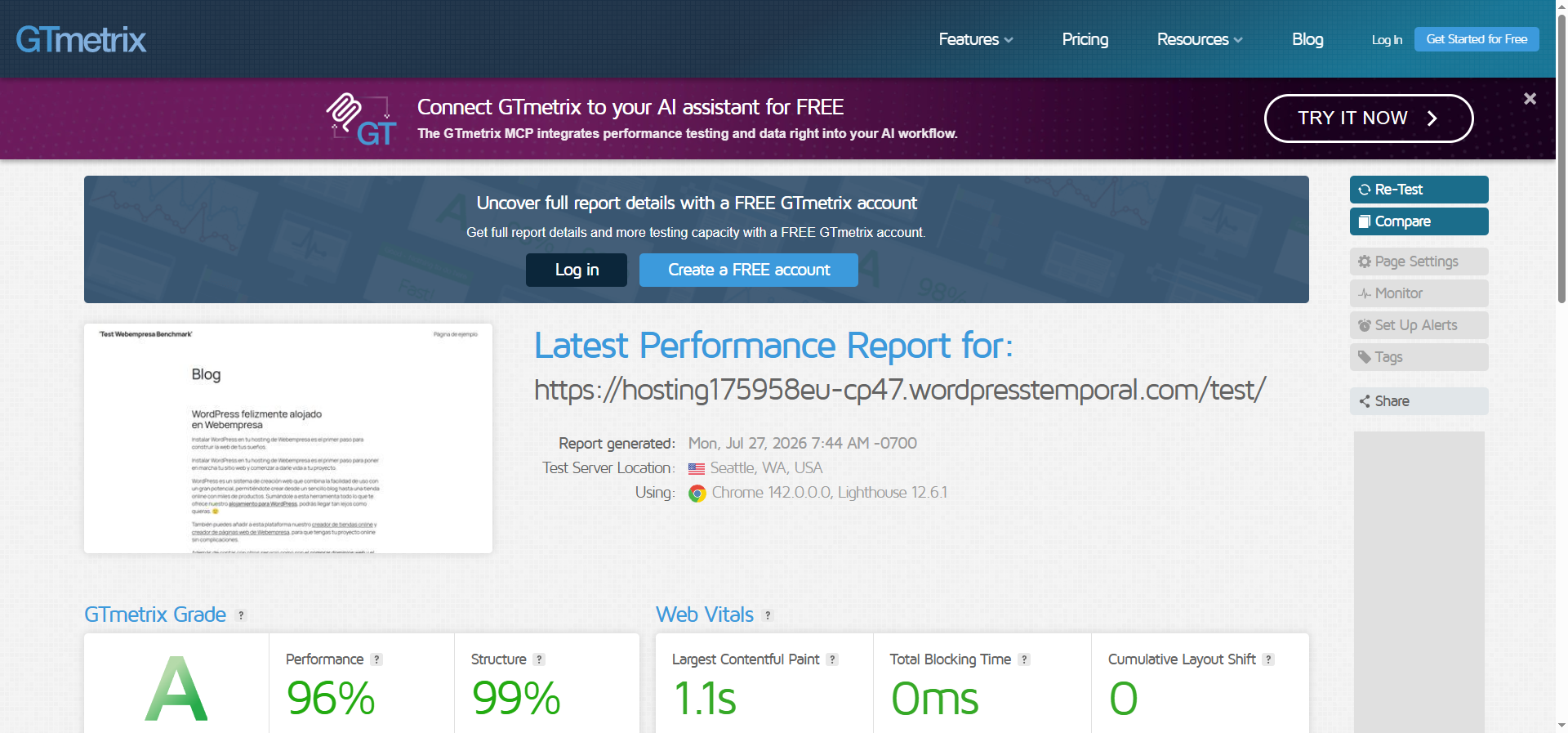1568x733 pixels.
Task: Click the TRY IT NOW banner button
Action: click(1369, 118)
